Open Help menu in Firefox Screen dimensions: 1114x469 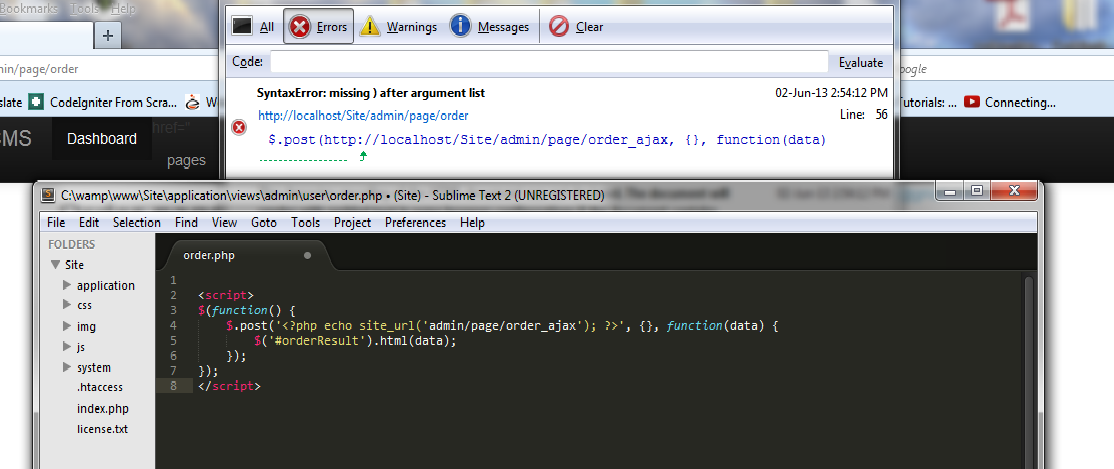point(123,9)
